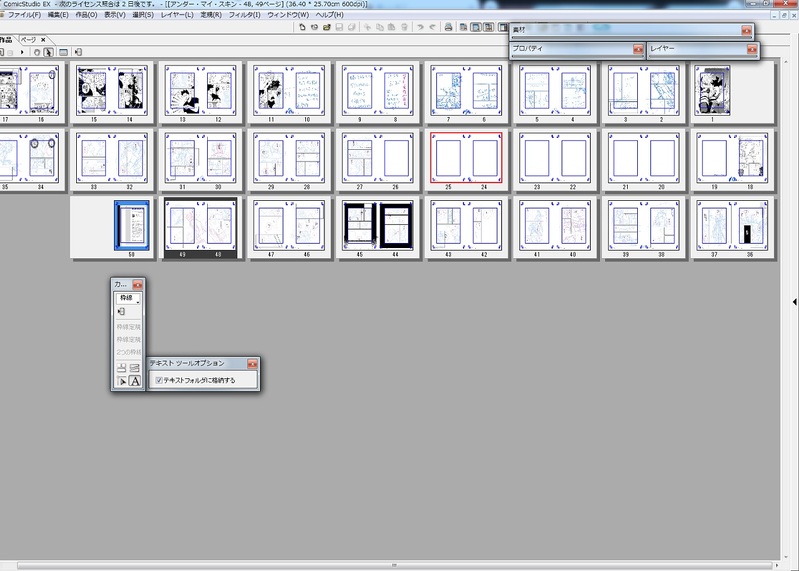Click the second panel toggle icon next to Print

pyautogui.click(x=476, y=27)
